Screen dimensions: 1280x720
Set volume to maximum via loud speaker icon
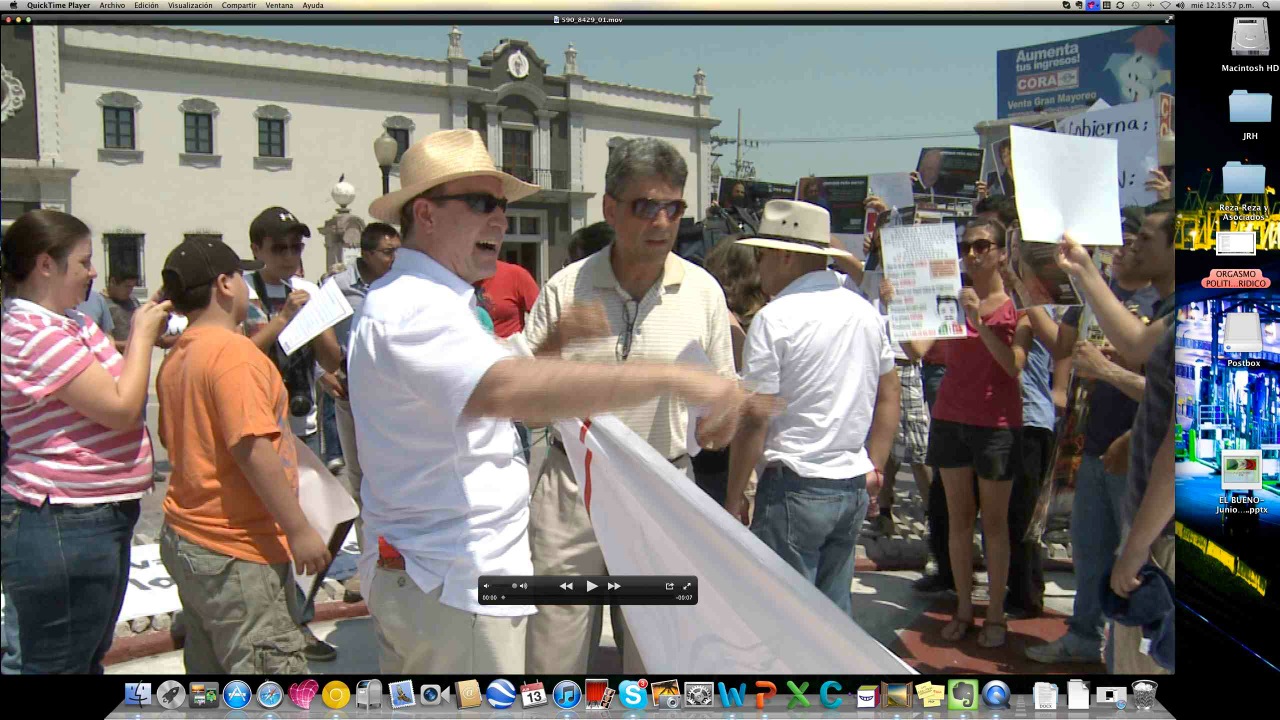tap(523, 586)
